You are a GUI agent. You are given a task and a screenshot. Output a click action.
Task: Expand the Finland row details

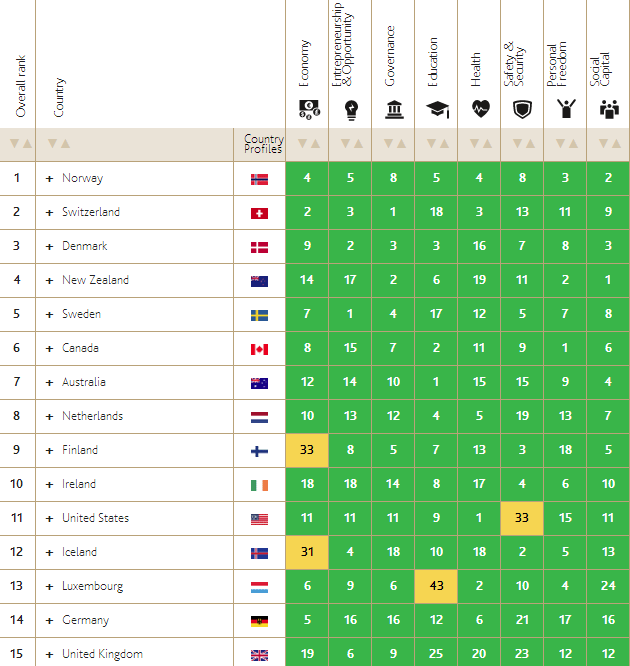pos(49,451)
